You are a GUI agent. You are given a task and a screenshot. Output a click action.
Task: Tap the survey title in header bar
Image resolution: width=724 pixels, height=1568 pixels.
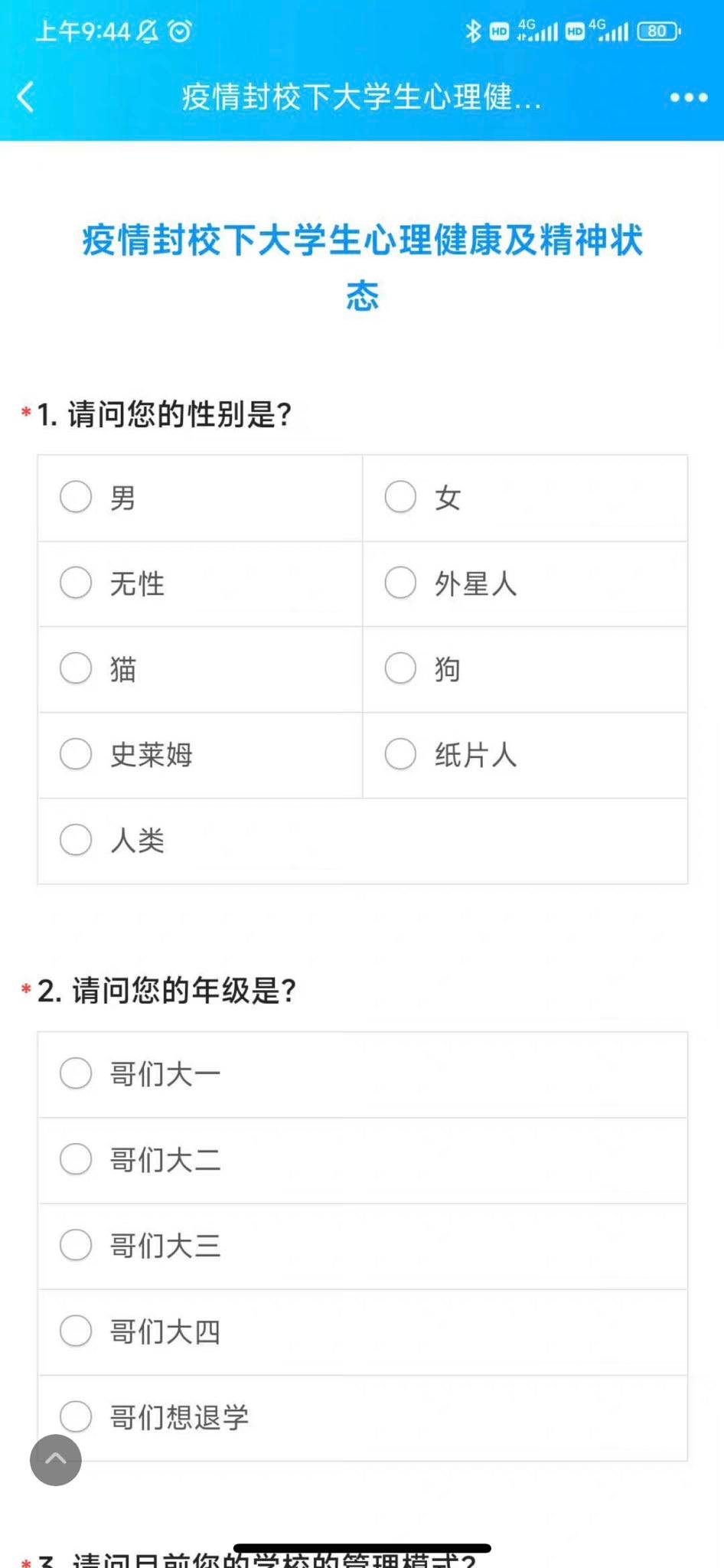coord(361,97)
